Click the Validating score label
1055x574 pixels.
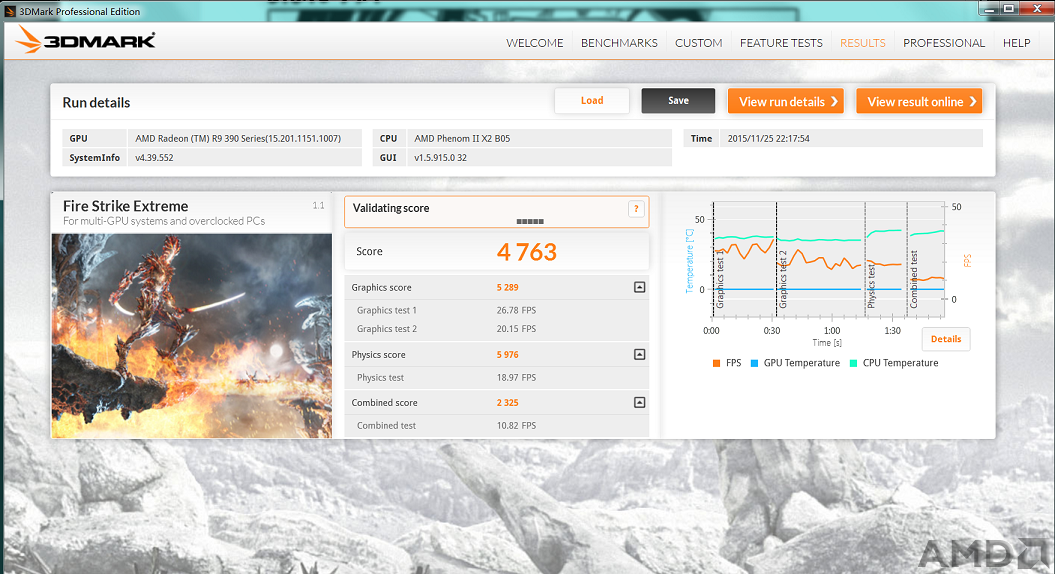click(391, 209)
